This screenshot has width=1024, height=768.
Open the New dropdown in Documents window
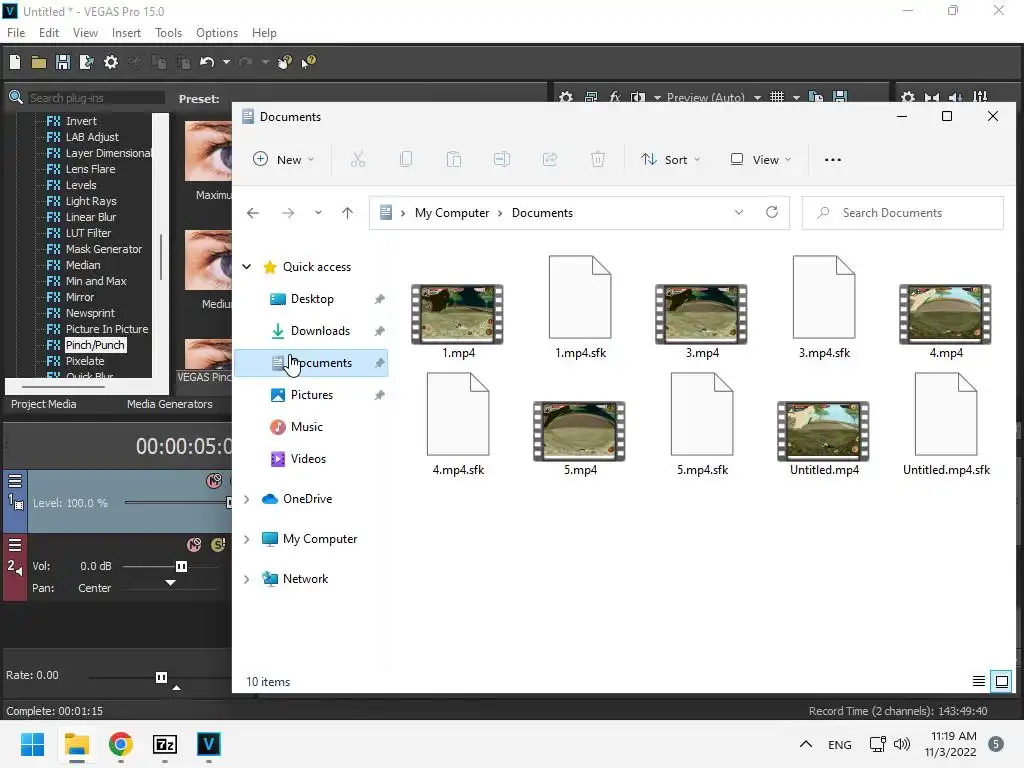pos(283,159)
